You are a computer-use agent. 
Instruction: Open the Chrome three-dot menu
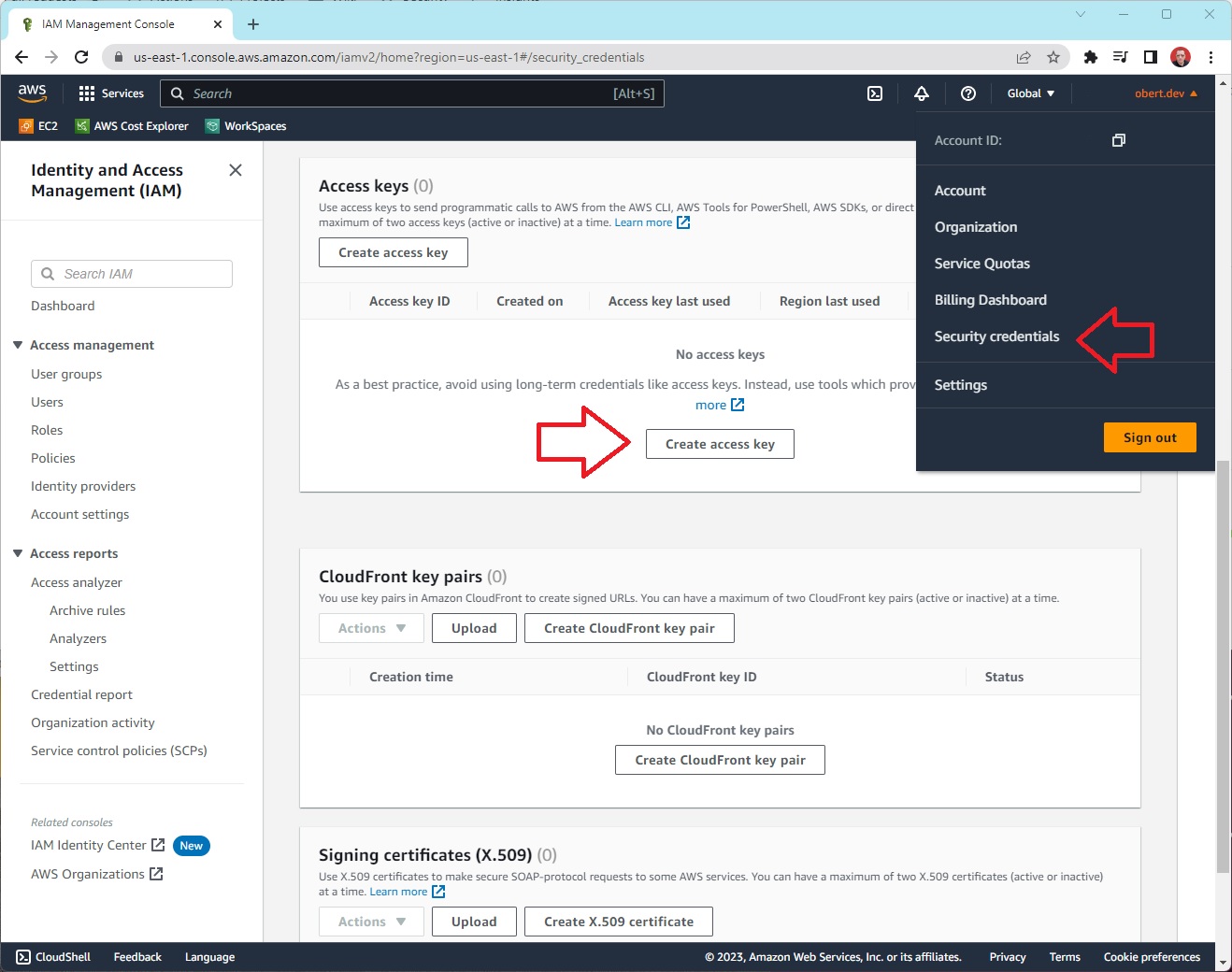(x=1211, y=57)
